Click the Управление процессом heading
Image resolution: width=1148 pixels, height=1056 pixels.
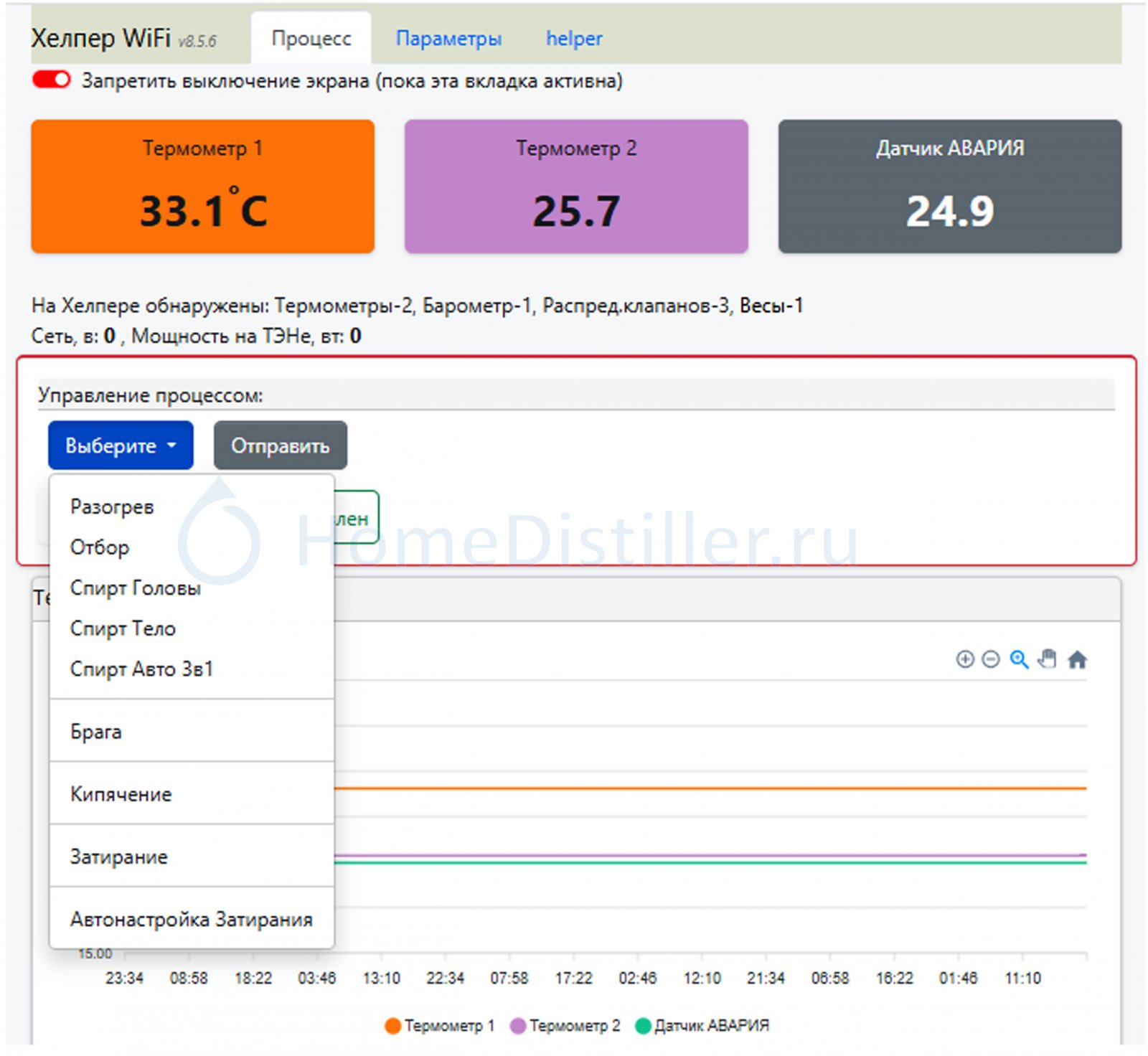[151, 395]
